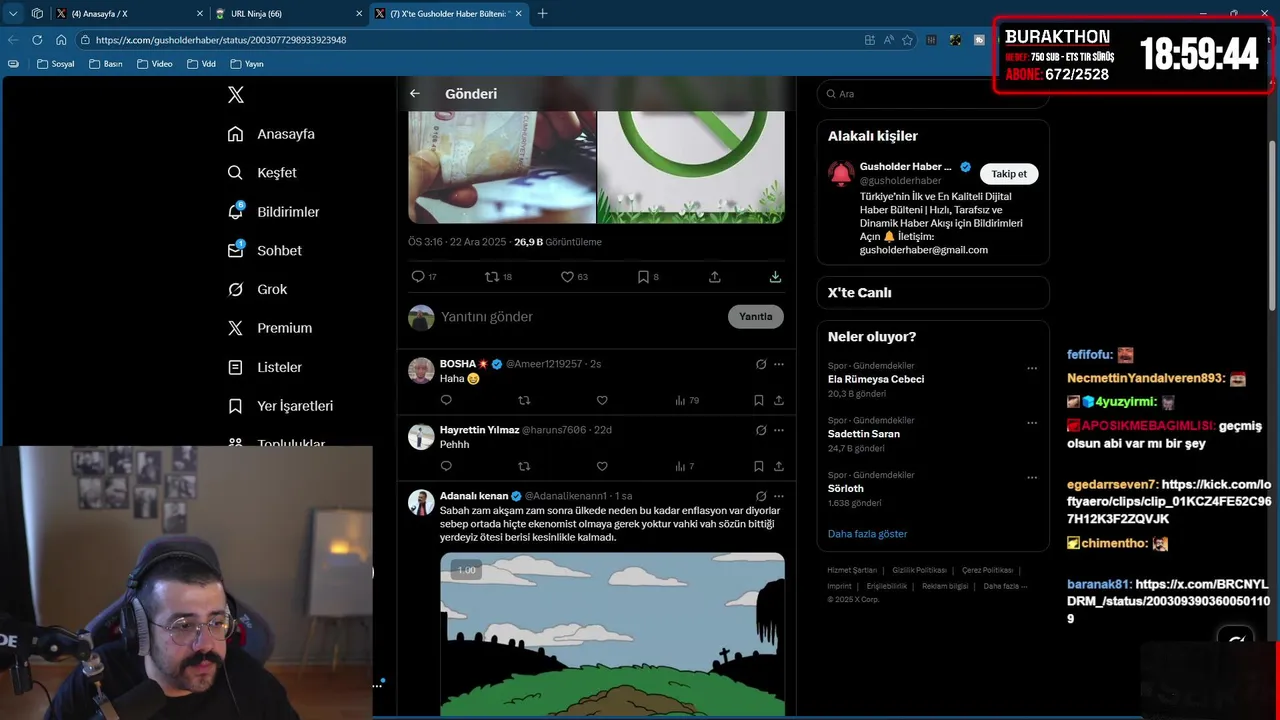Open Grok icon on Hayrettin Yılmaz reply
Image resolution: width=1280 pixels, height=720 pixels.
point(761,430)
